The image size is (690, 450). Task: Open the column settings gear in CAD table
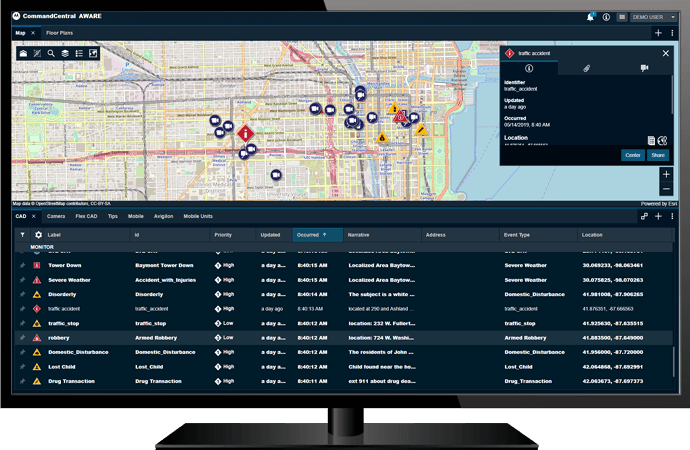(x=38, y=235)
